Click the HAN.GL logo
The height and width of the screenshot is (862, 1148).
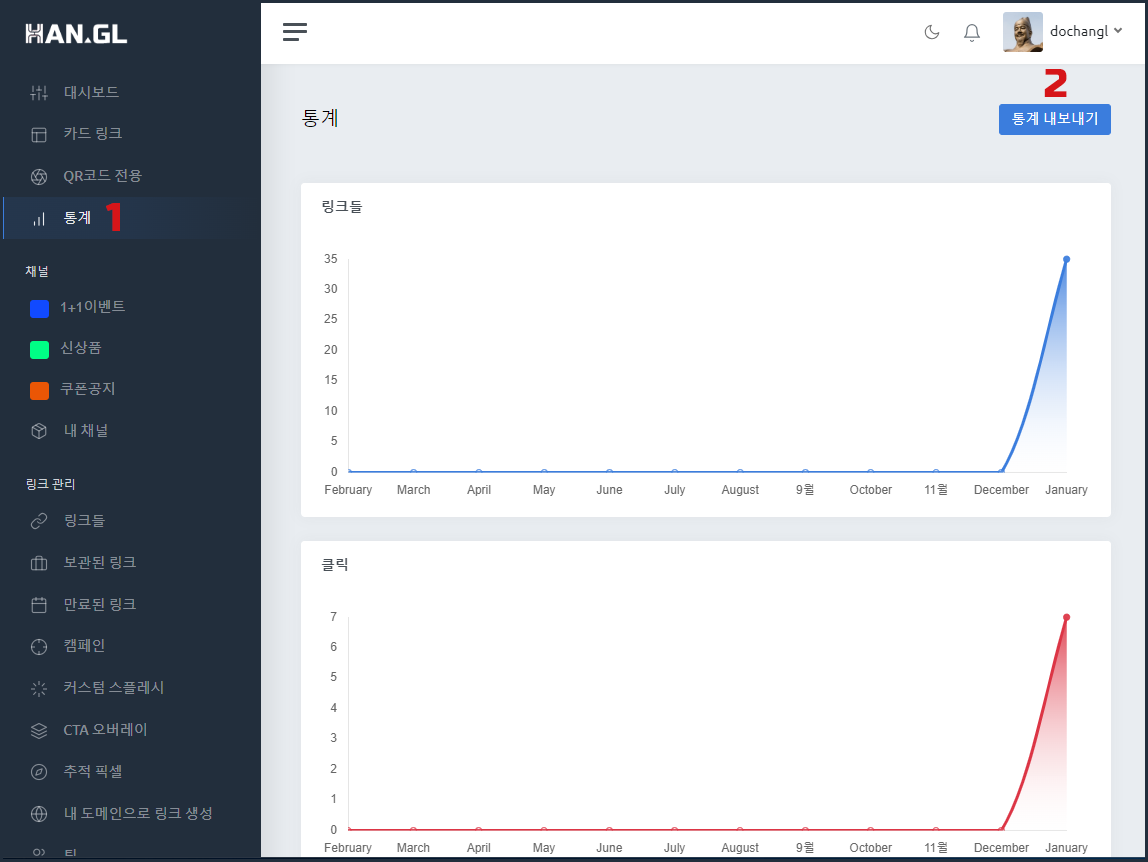tap(76, 34)
